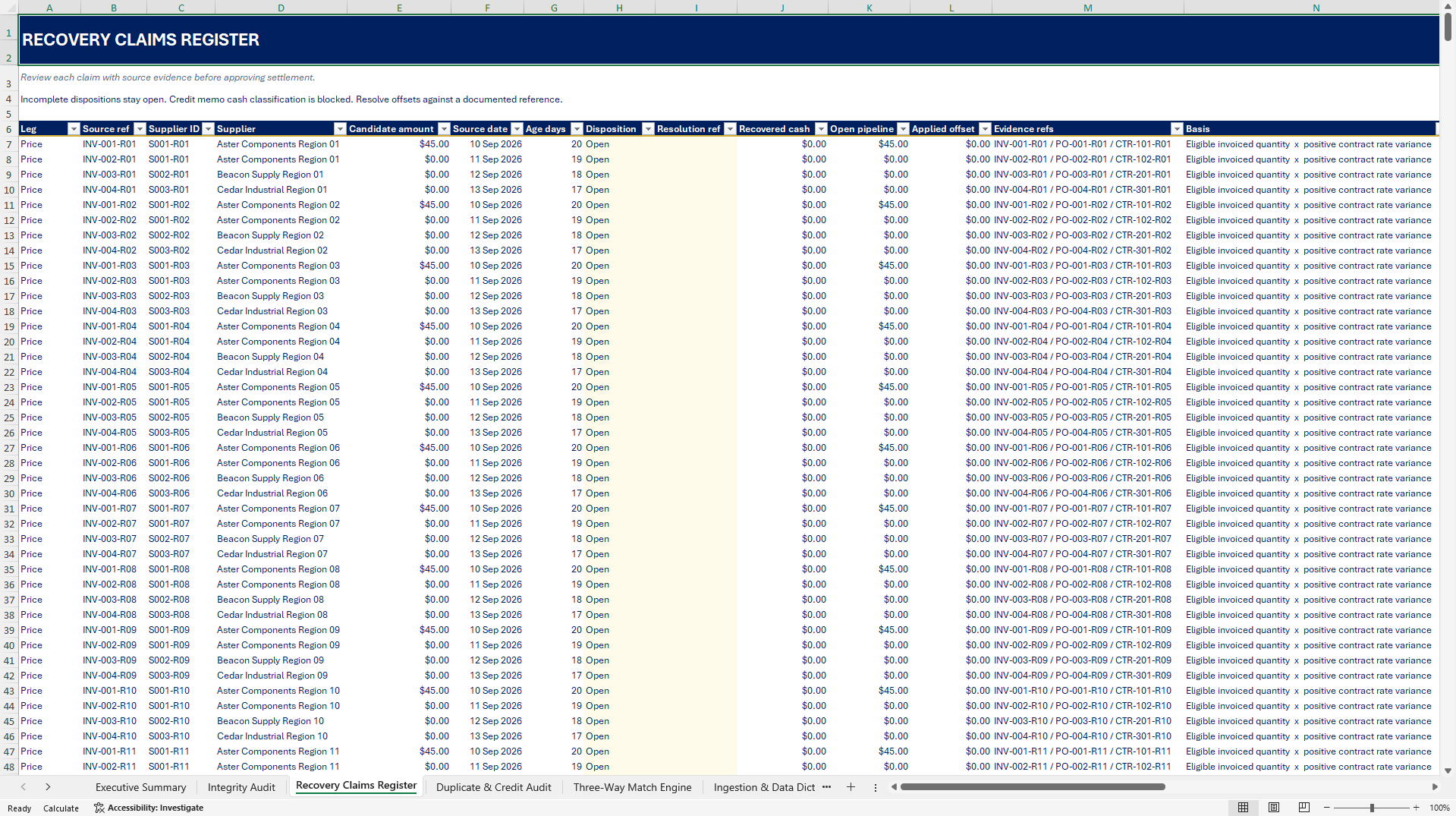1456x816 pixels.
Task: Open the Supplier column filter dropdown
Action: click(340, 129)
